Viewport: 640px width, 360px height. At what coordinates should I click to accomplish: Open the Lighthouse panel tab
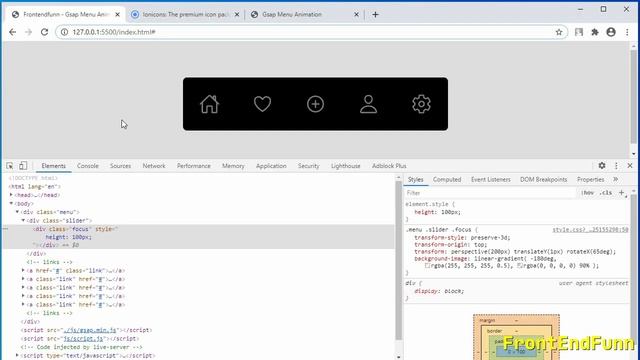[346, 166]
